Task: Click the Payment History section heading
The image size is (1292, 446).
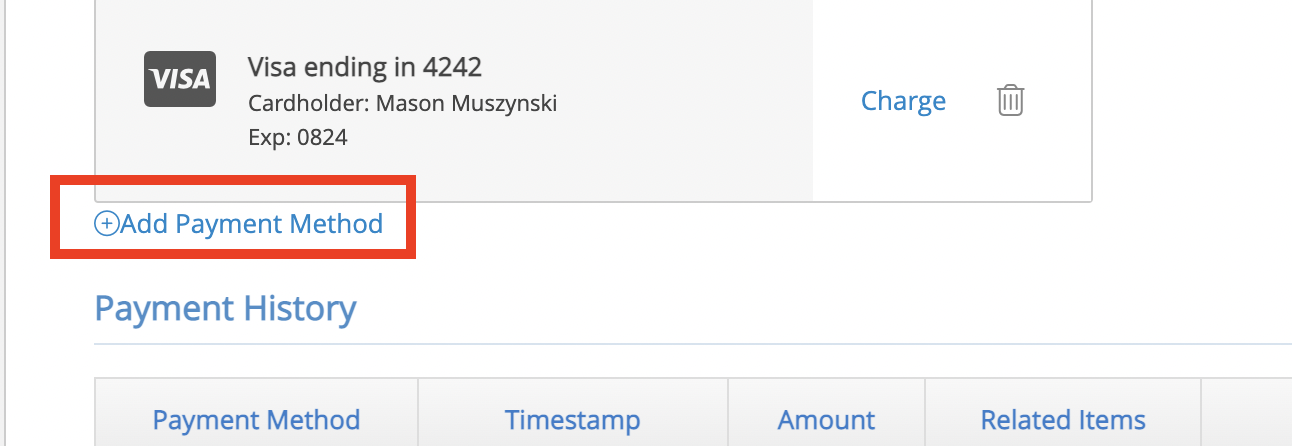Action: click(x=225, y=308)
